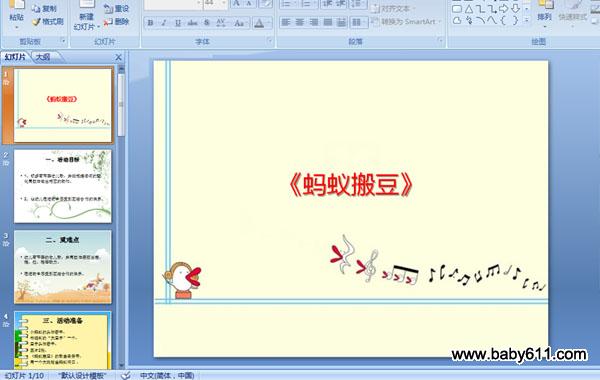Click the Bold formatting icon

tap(150, 23)
